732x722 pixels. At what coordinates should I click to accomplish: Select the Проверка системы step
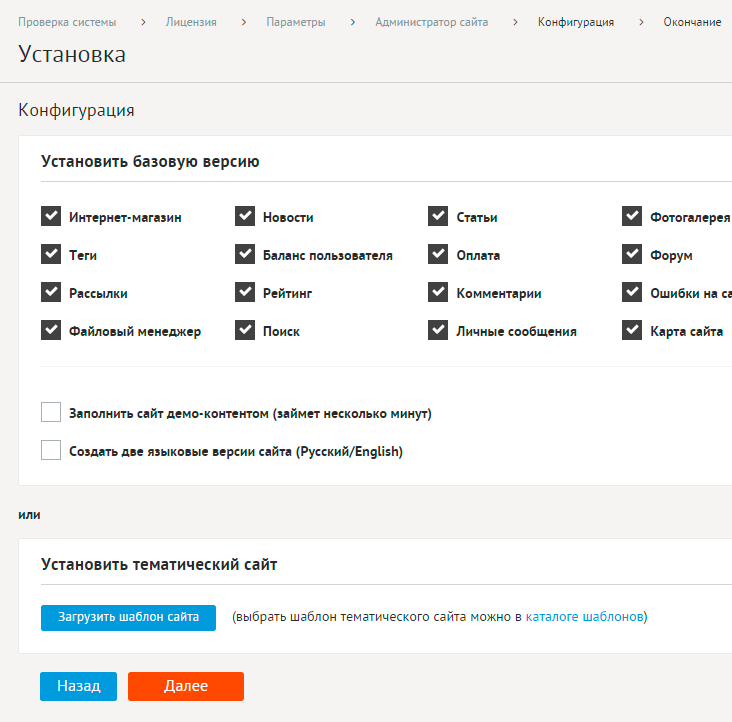coord(67,22)
